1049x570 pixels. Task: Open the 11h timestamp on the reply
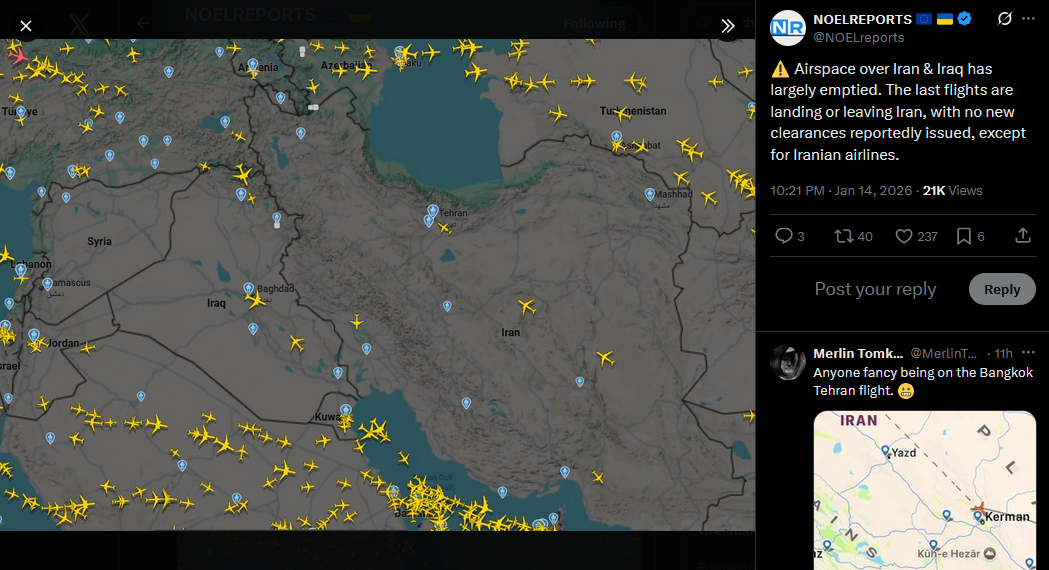[x=1003, y=353]
